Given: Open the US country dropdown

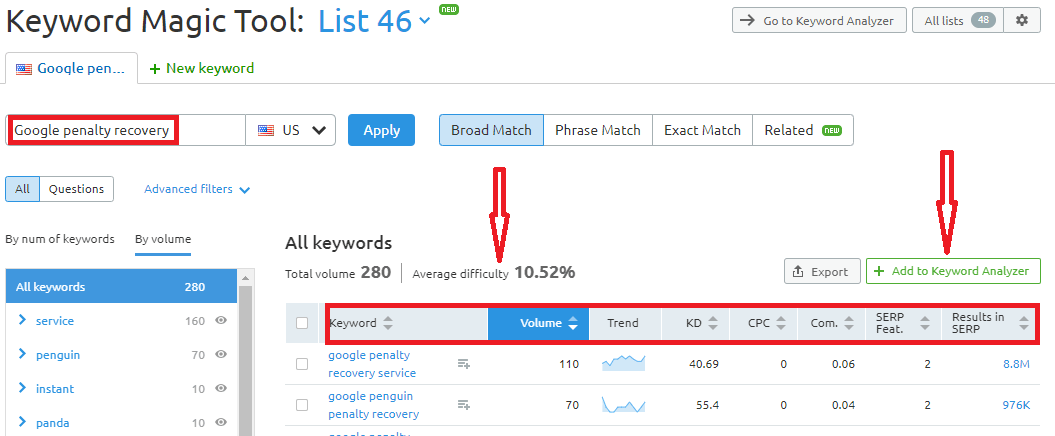Looking at the screenshot, I should [x=291, y=130].
